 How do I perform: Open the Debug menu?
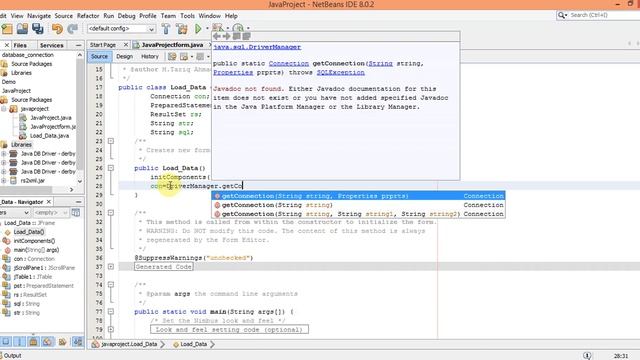pyautogui.click(x=127, y=16)
